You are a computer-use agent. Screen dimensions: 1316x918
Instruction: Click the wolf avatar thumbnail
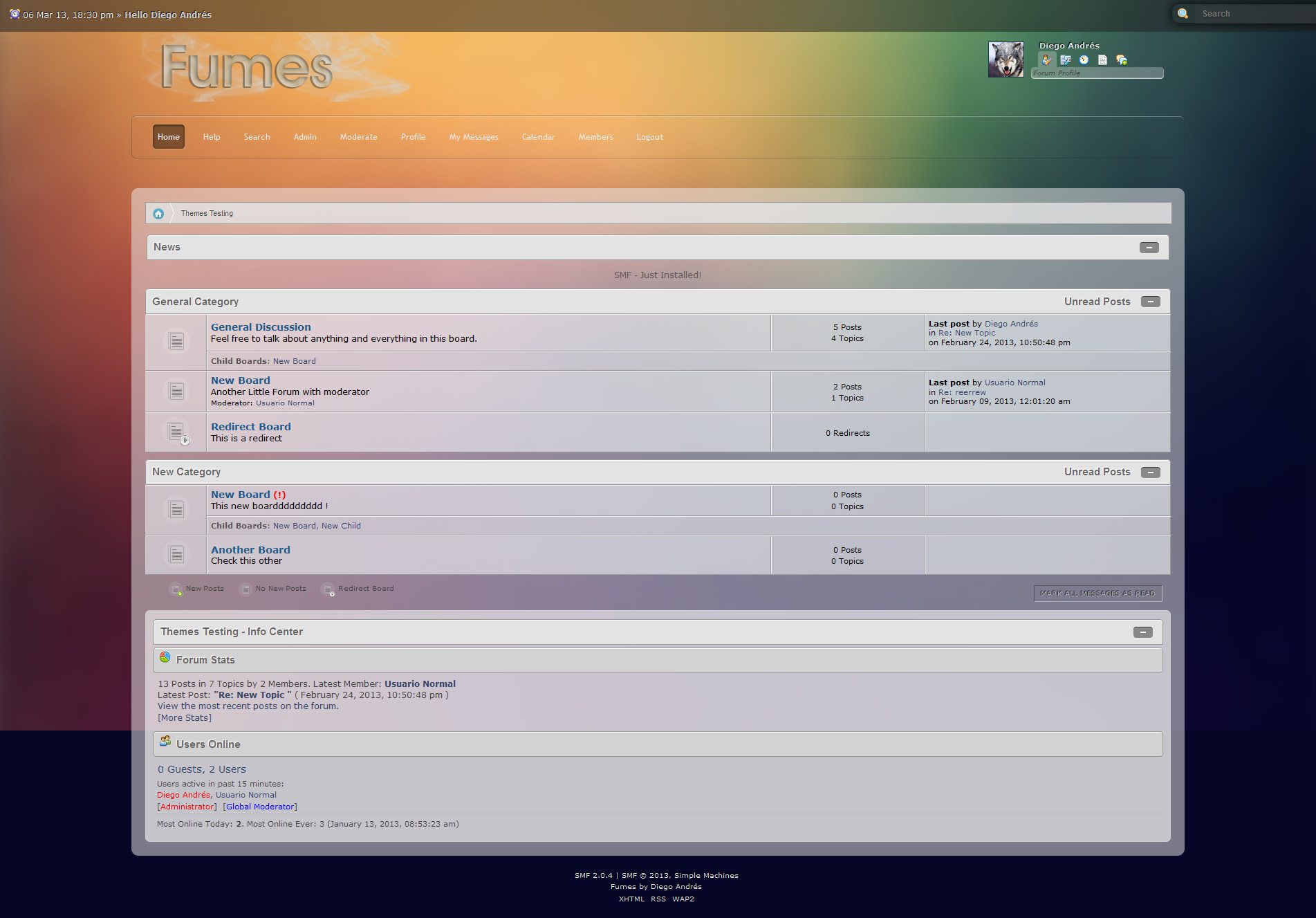[1005, 59]
